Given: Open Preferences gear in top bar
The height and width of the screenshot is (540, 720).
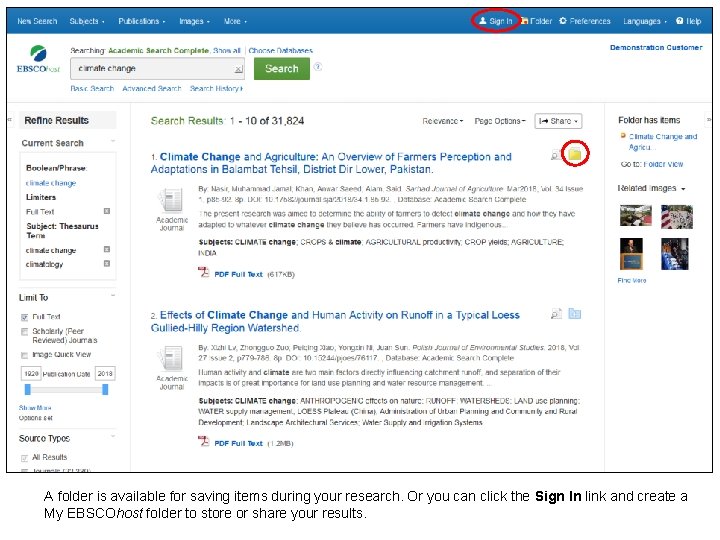Looking at the screenshot, I should coord(563,21).
